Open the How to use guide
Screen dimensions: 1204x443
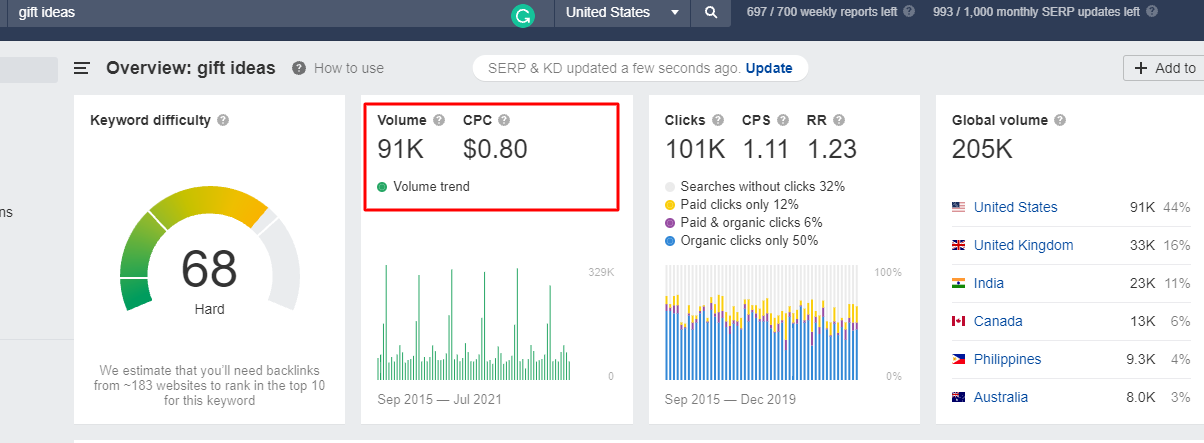(338, 68)
